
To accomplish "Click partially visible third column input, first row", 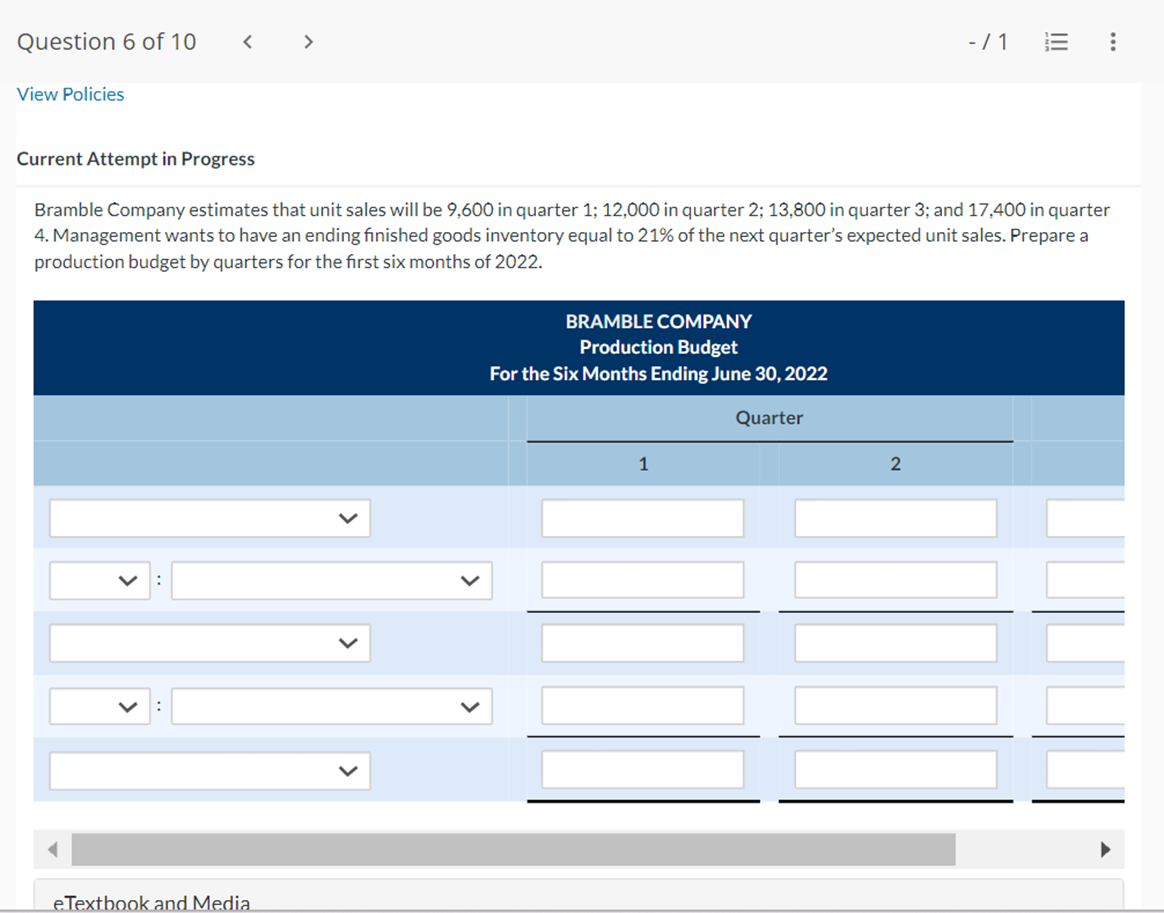I will 1085,518.
